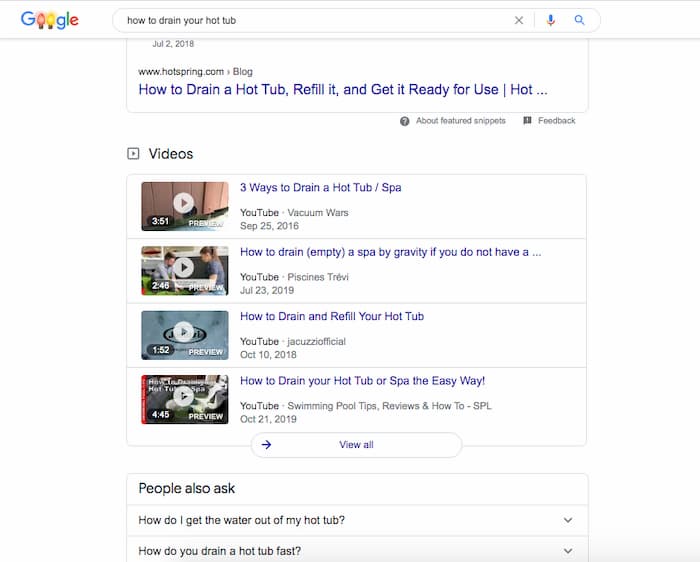Click the Sep 25, 2016 date text

pyautogui.click(x=269, y=226)
